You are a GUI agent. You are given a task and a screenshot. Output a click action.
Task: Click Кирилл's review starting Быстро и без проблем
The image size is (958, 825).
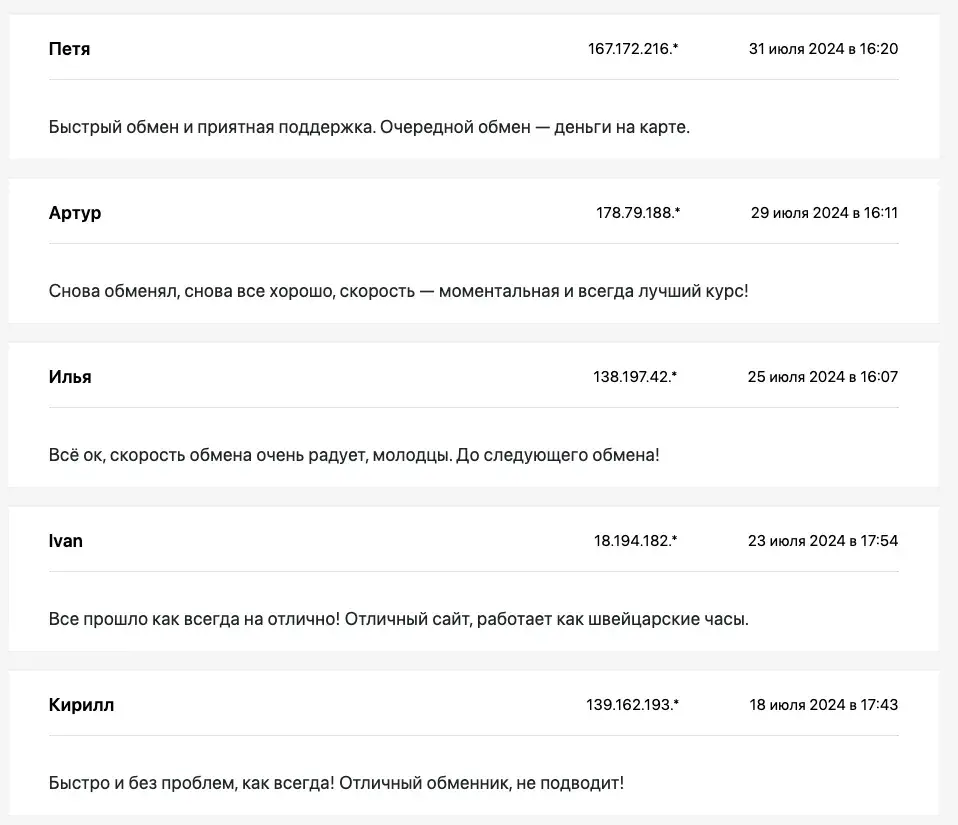(336, 783)
